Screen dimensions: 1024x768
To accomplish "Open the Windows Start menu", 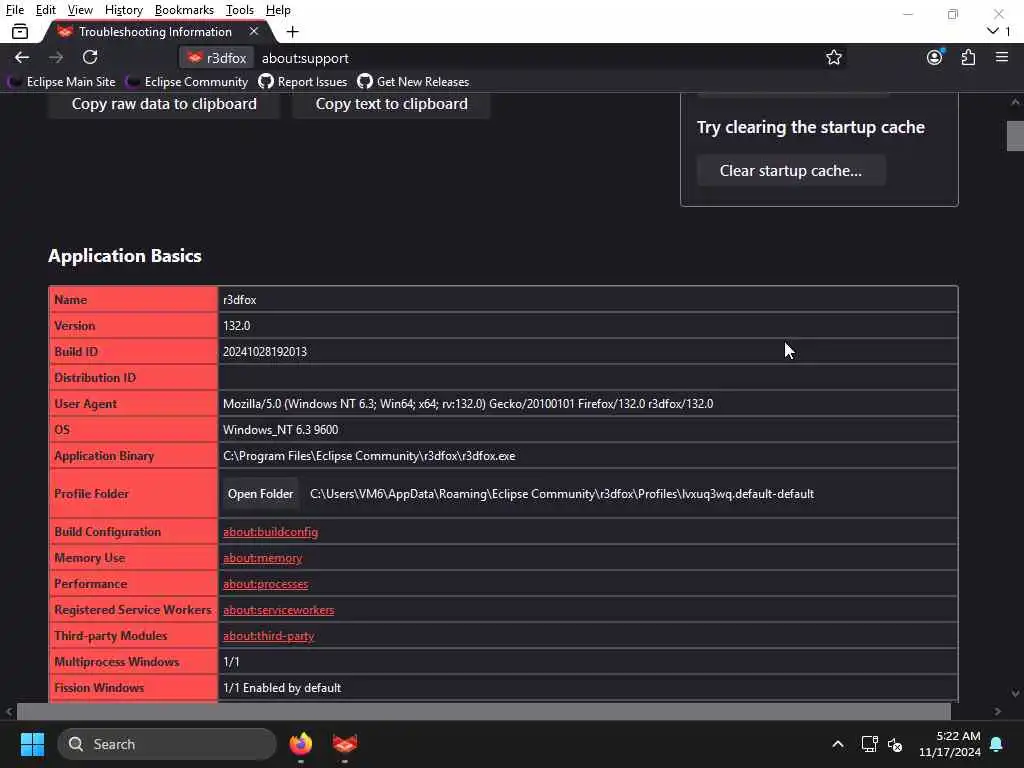I will (x=32, y=744).
